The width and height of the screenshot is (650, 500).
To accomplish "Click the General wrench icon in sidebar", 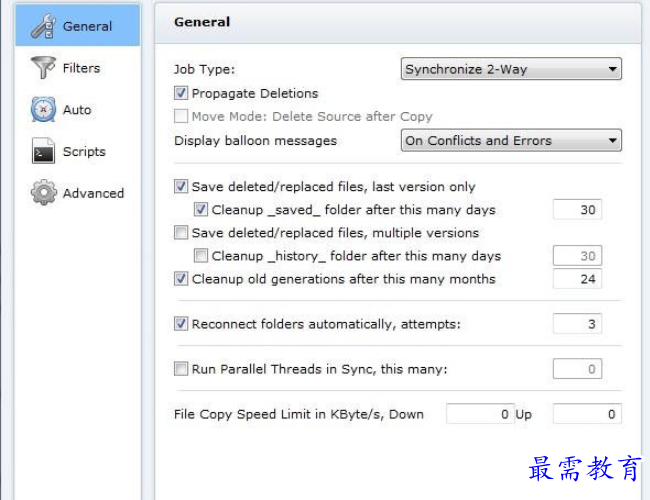I will pos(44,26).
